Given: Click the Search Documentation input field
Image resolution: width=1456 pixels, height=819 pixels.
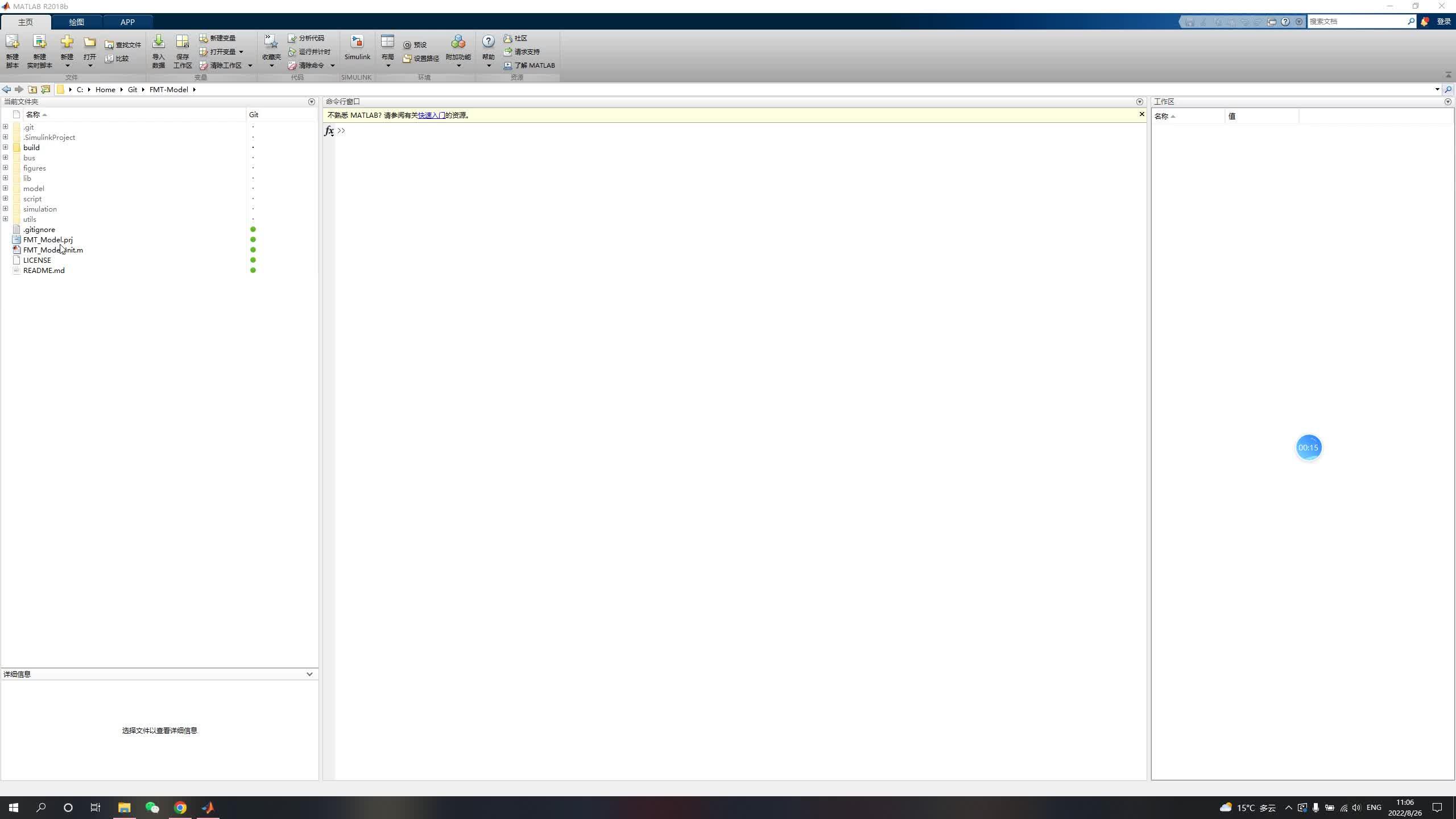Looking at the screenshot, I should pos(1356,22).
